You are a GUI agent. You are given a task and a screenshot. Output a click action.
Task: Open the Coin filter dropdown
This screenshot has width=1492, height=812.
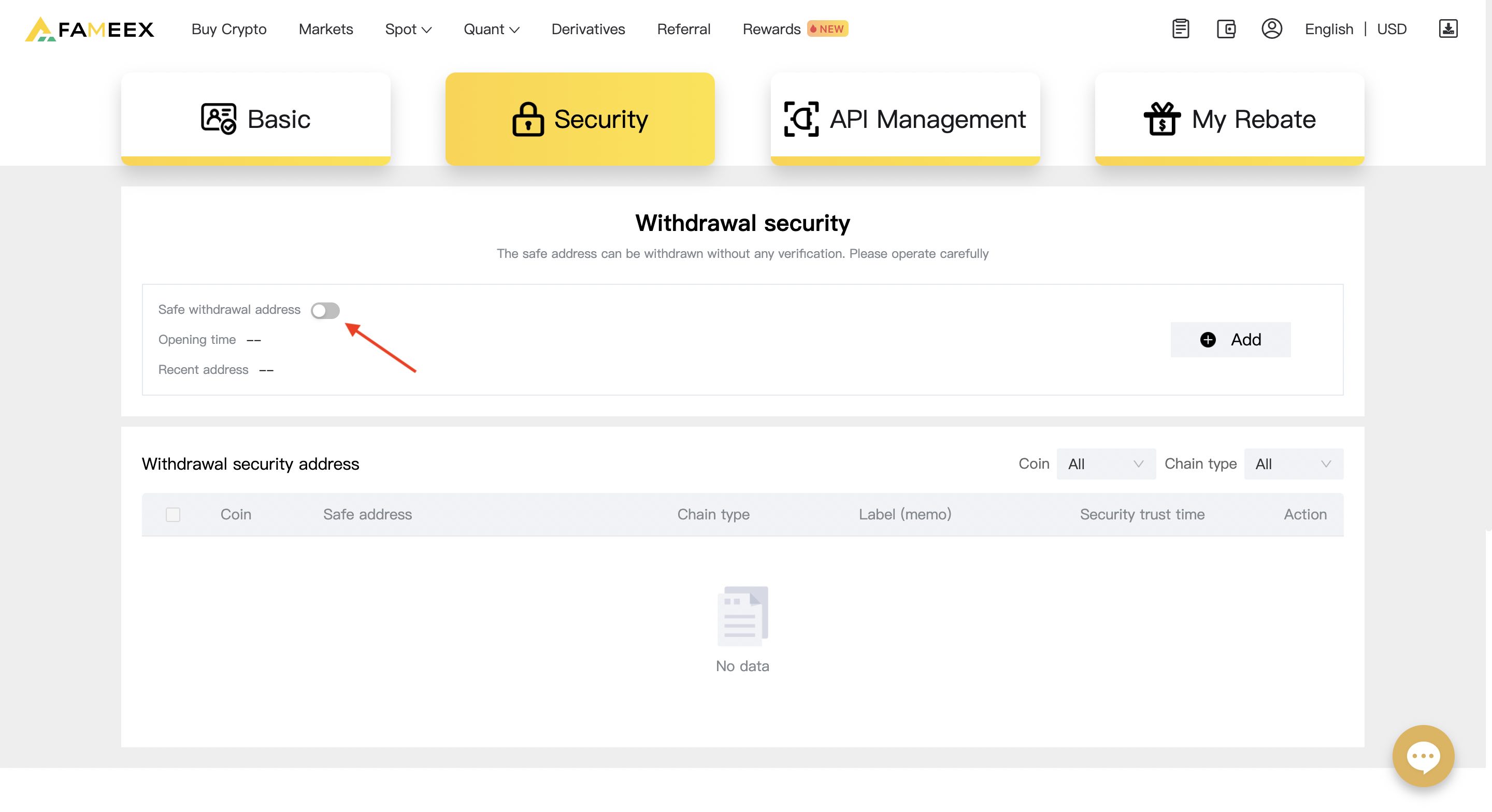point(1106,464)
